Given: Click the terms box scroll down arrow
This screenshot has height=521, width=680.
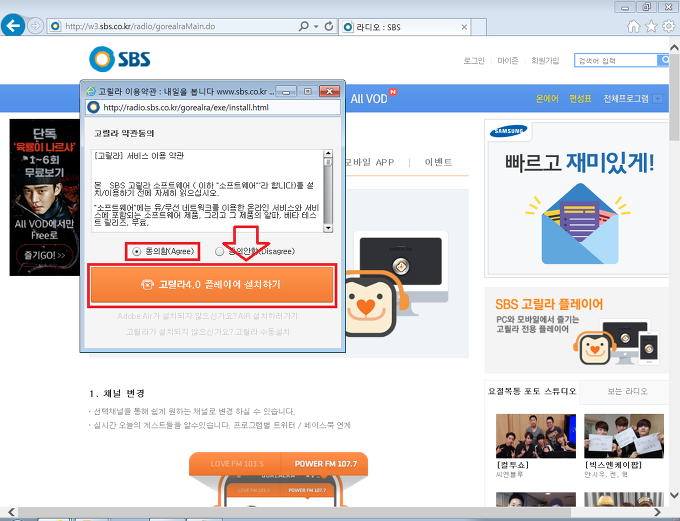Looking at the screenshot, I should (328, 228).
